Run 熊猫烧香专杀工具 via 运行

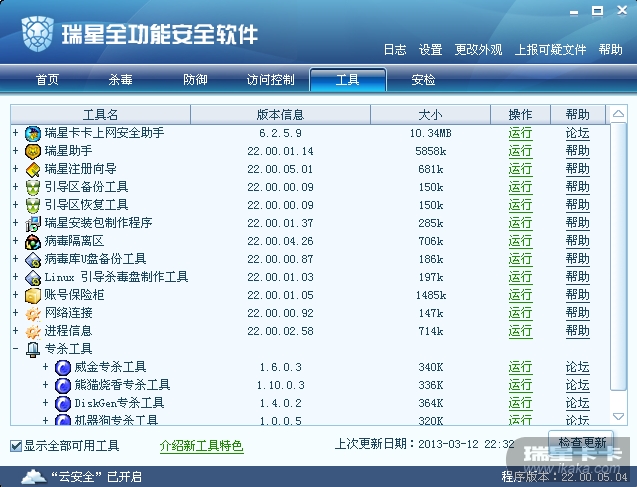[520, 385]
